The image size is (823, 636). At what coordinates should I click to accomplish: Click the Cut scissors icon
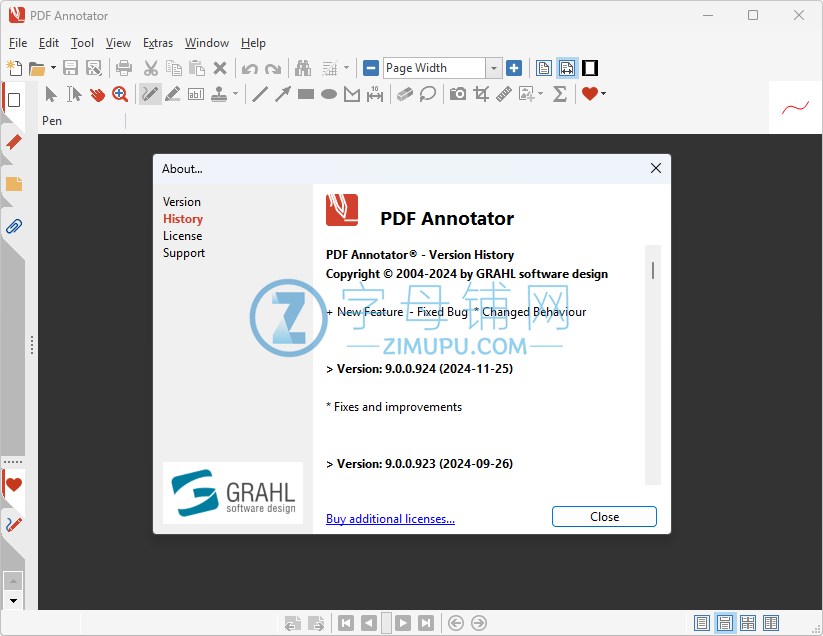(x=151, y=68)
